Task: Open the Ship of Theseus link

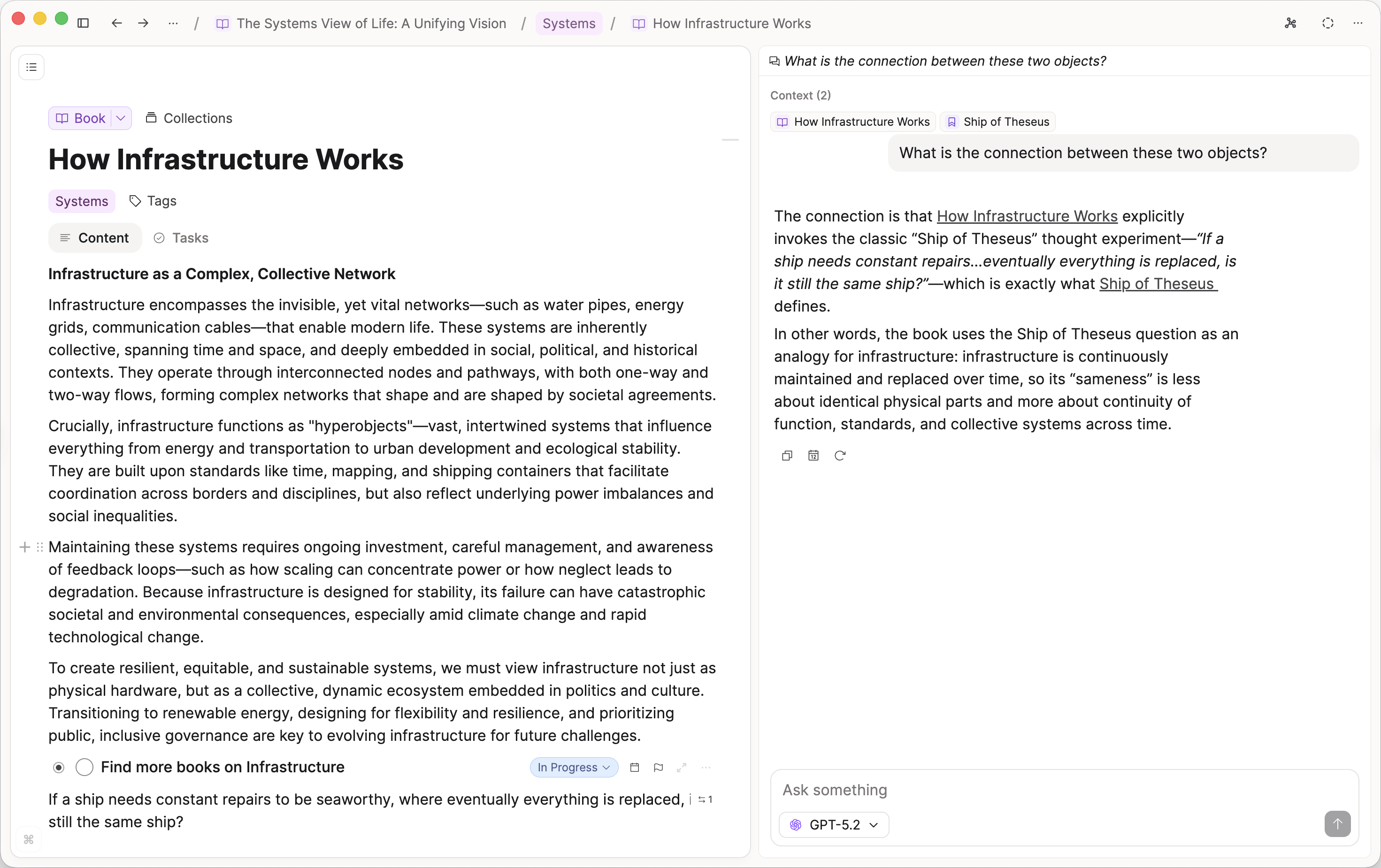Action: tap(1158, 284)
